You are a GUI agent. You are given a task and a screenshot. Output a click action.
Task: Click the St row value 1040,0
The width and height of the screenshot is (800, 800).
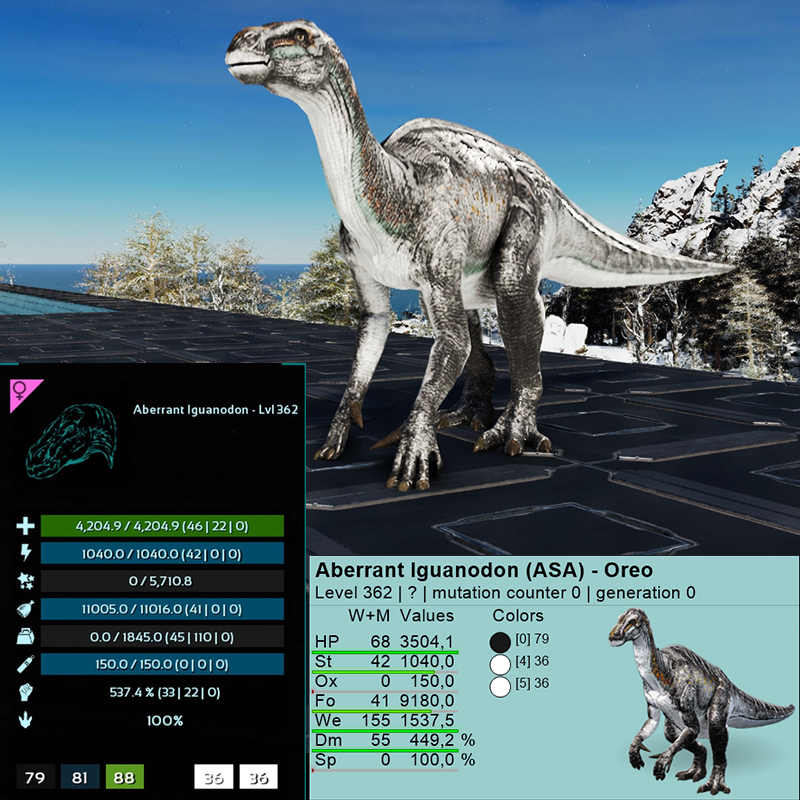pos(427,661)
